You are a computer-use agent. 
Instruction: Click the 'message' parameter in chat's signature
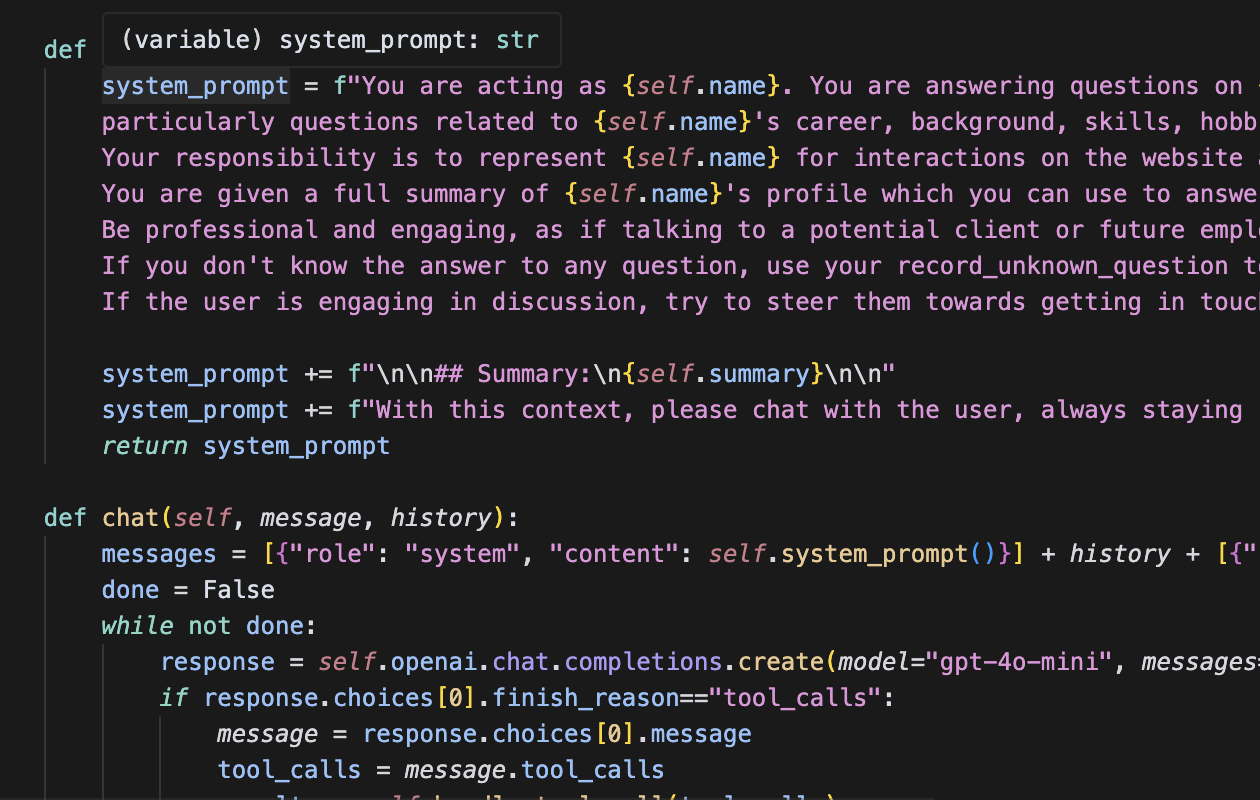pyautogui.click(x=311, y=518)
